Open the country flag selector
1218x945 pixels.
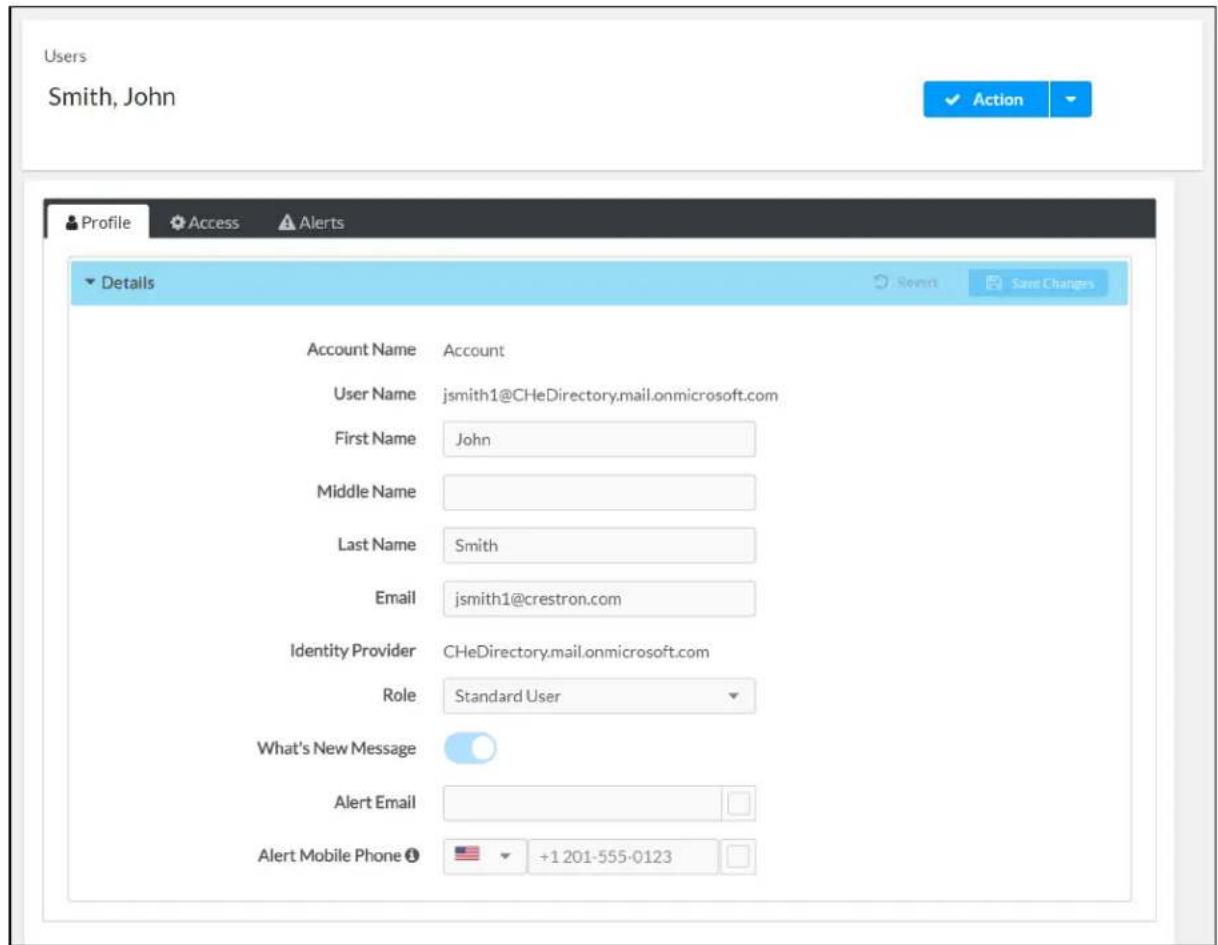coord(485,856)
